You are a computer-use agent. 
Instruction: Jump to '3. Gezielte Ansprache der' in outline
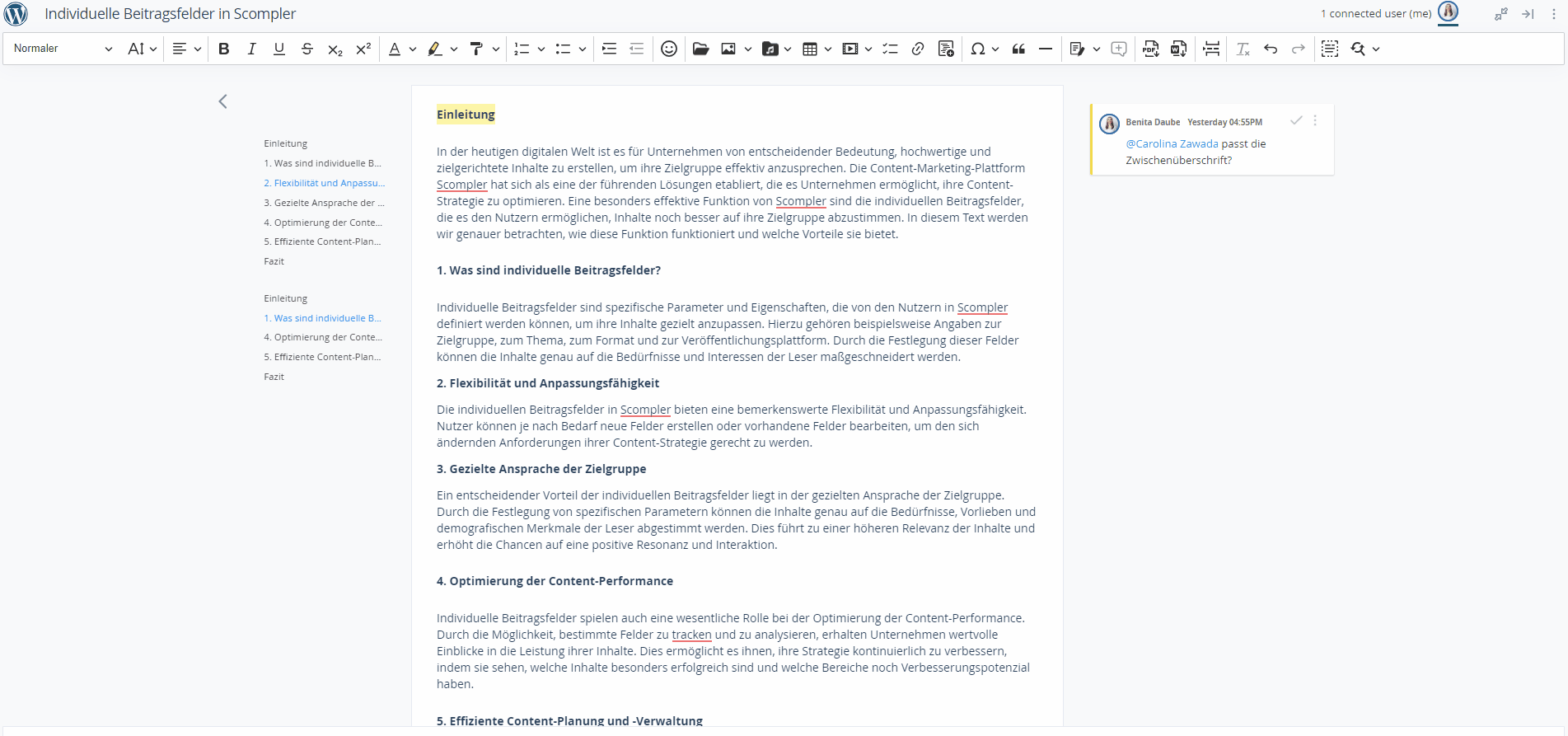coord(324,203)
